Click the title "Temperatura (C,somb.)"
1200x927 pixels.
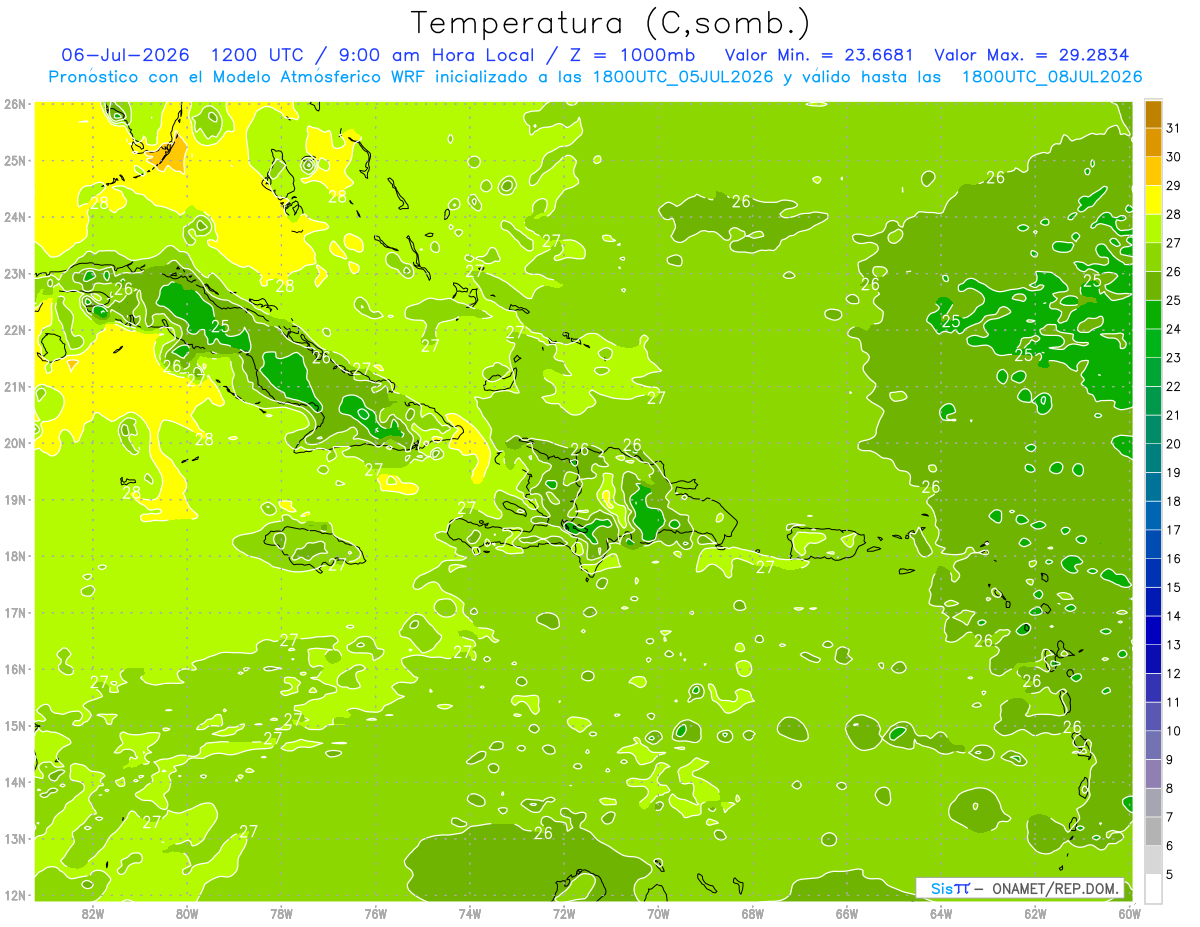pyautogui.click(x=610, y=22)
